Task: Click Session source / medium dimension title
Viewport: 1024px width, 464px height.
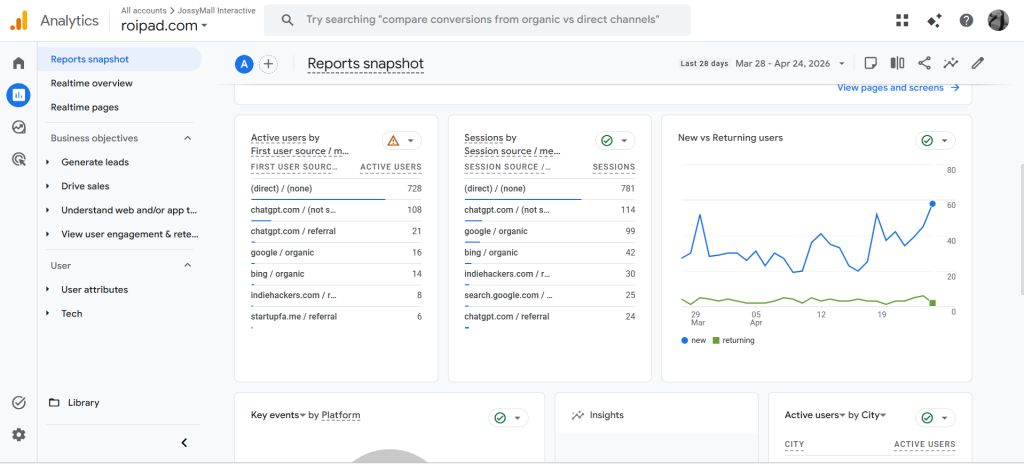Action: (x=513, y=151)
